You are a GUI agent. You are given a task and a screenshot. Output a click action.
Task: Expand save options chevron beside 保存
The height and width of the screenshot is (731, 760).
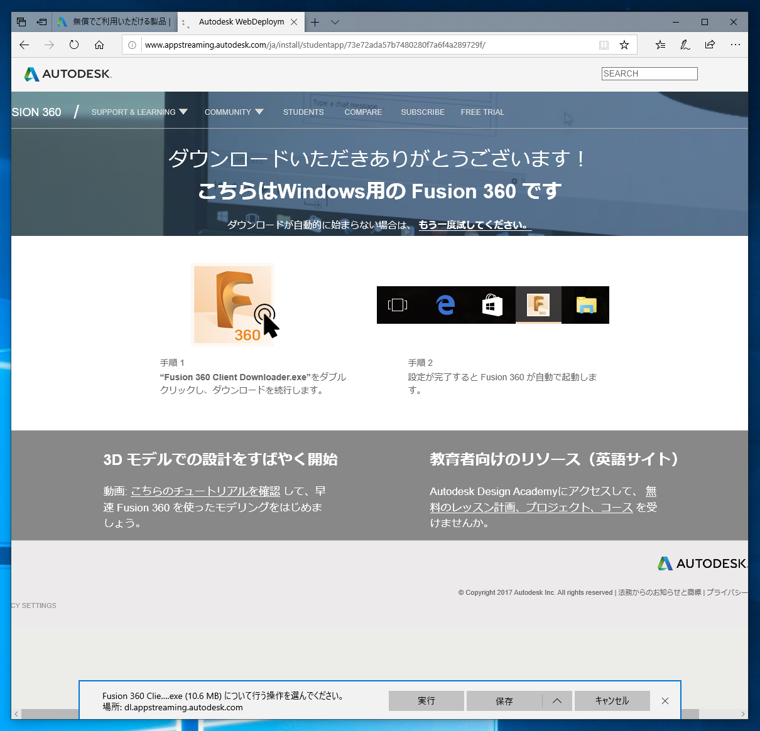coord(557,701)
